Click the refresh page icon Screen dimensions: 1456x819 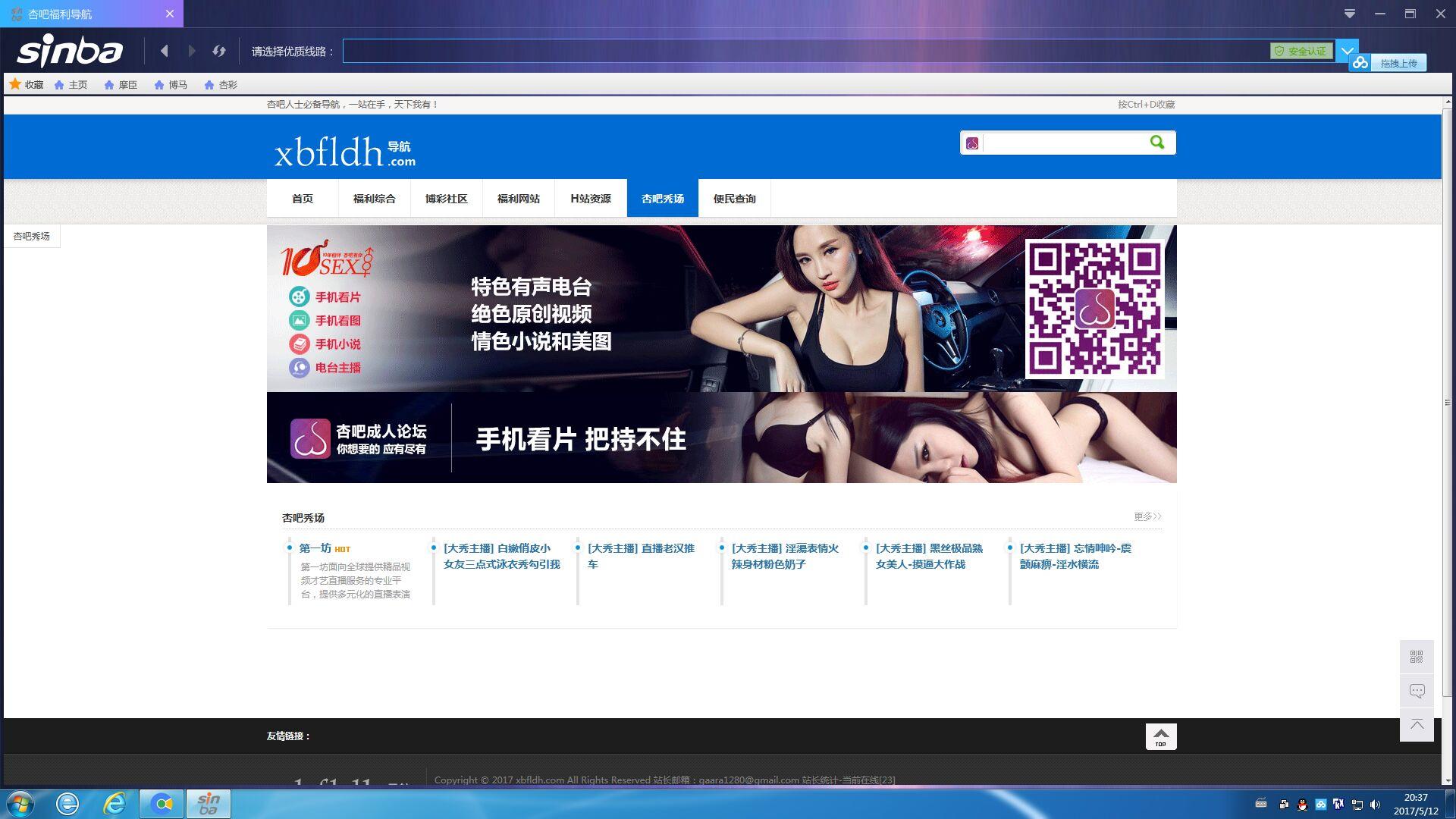point(219,51)
